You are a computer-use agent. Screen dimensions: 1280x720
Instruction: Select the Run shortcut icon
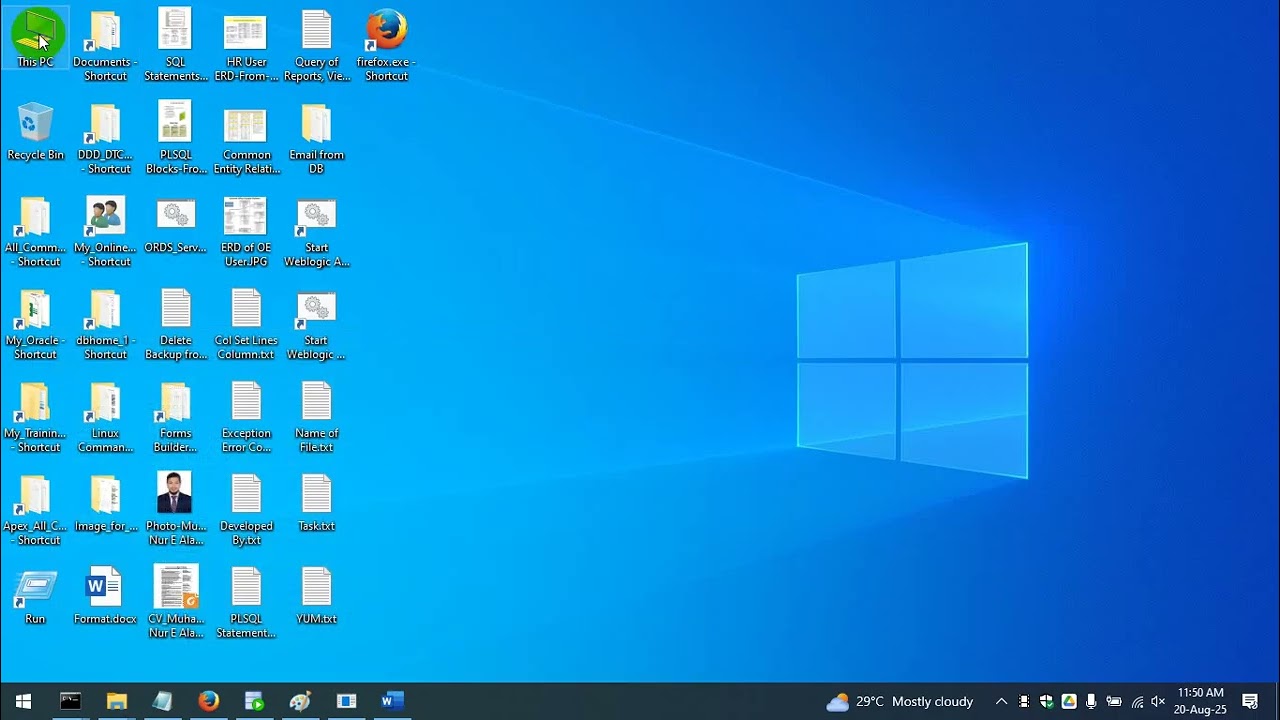pyautogui.click(x=35, y=597)
